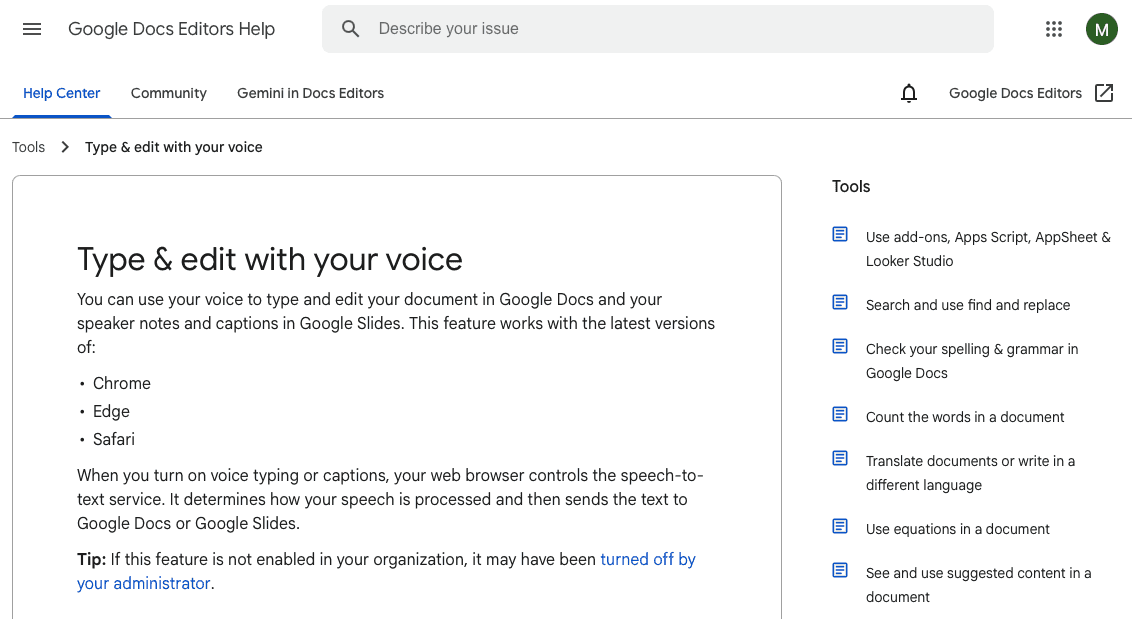Open the Gemini in Docs Editors tab
Image resolution: width=1132 pixels, height=619 pixels.
(x=310, y=93)
